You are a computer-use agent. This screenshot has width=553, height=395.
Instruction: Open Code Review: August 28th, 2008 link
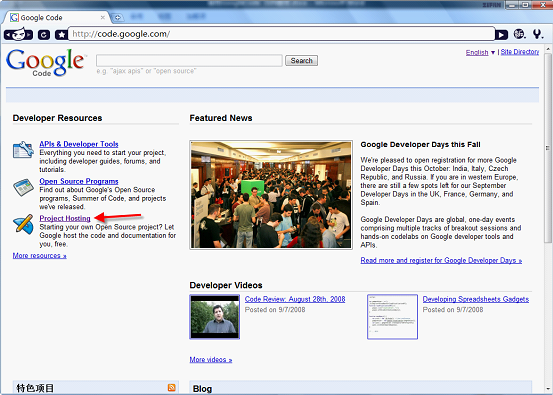tap(295, 299)
